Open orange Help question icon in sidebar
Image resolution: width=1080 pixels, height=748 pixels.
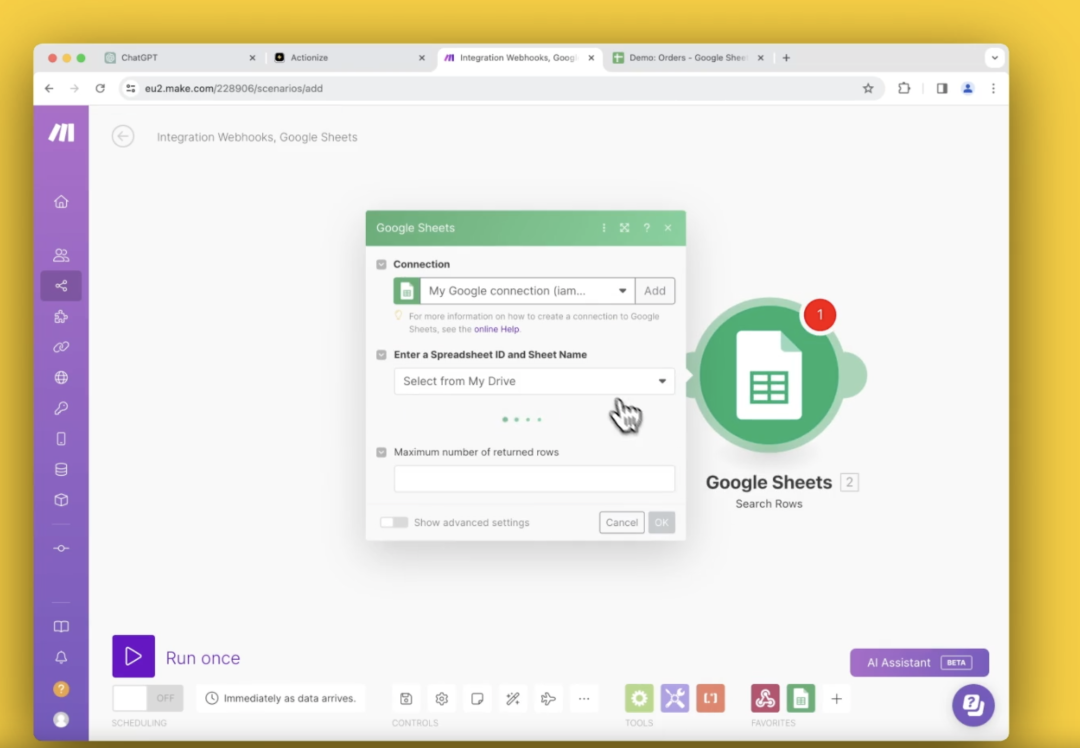(x=61, y=689)
